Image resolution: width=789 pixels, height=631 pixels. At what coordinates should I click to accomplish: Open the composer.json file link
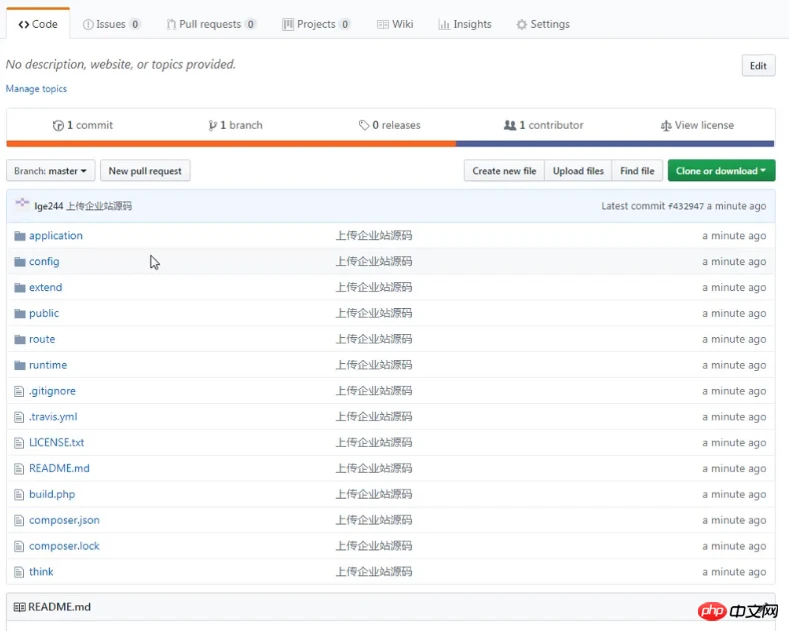(x=64, y=520)
